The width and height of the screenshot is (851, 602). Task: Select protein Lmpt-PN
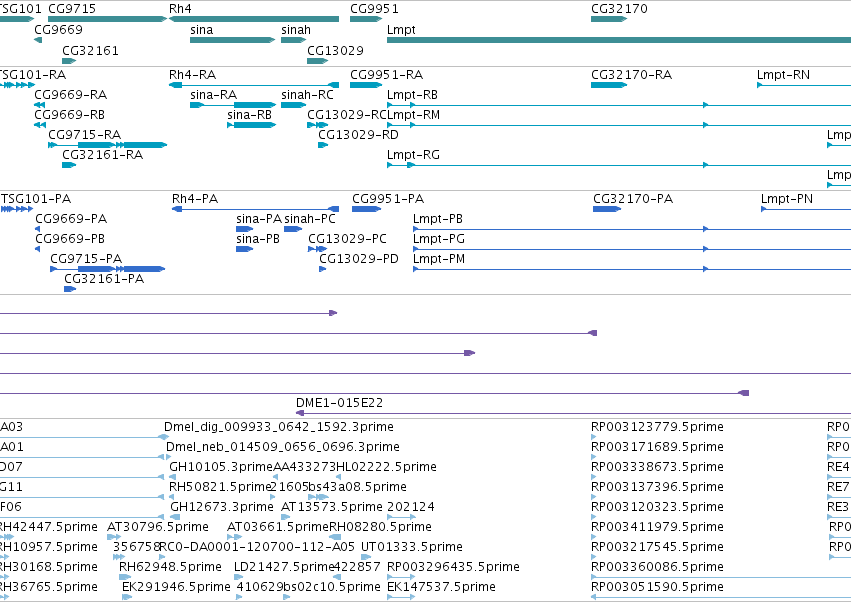(x=806, y=209)
